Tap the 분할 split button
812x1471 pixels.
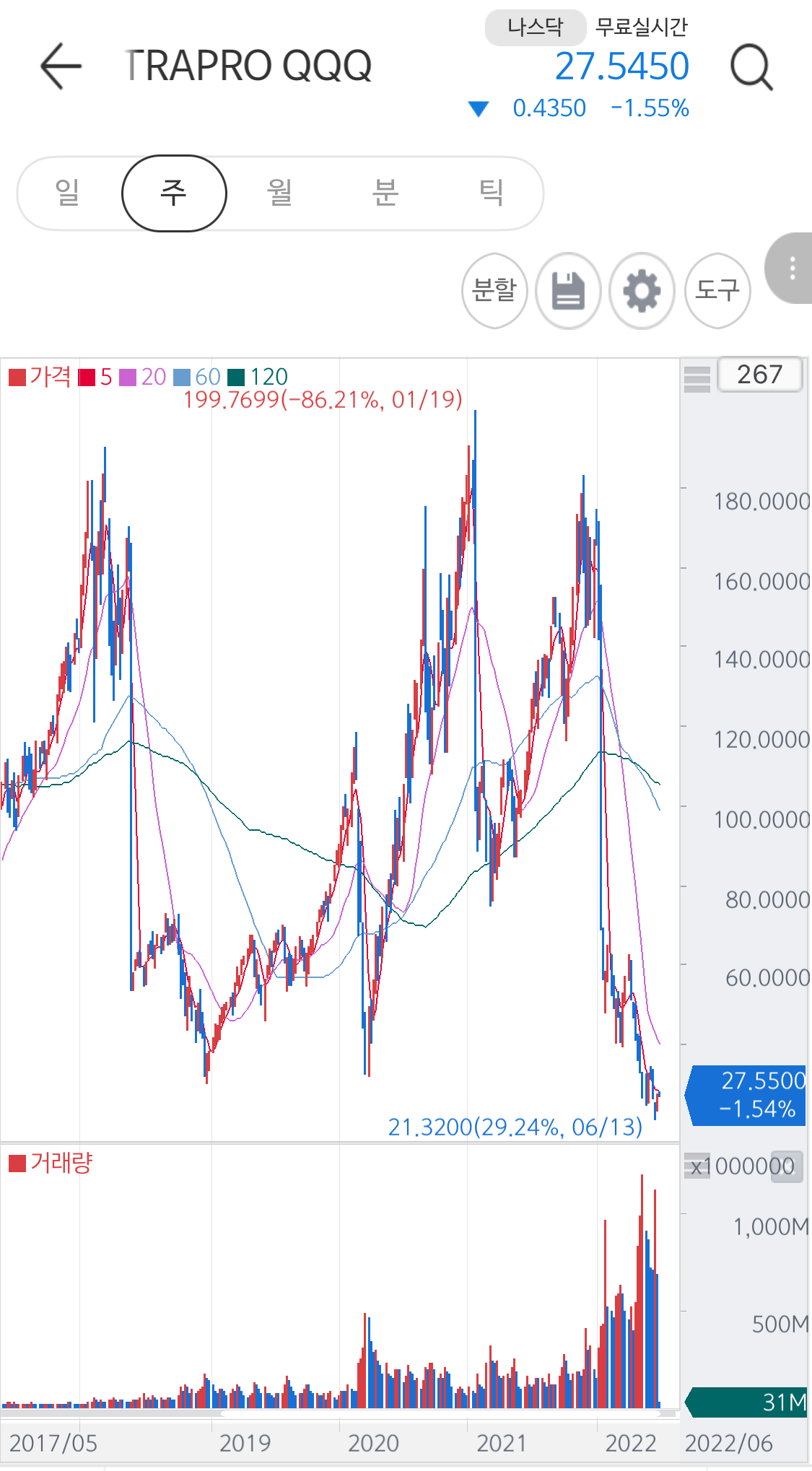[x=494, y=291]
